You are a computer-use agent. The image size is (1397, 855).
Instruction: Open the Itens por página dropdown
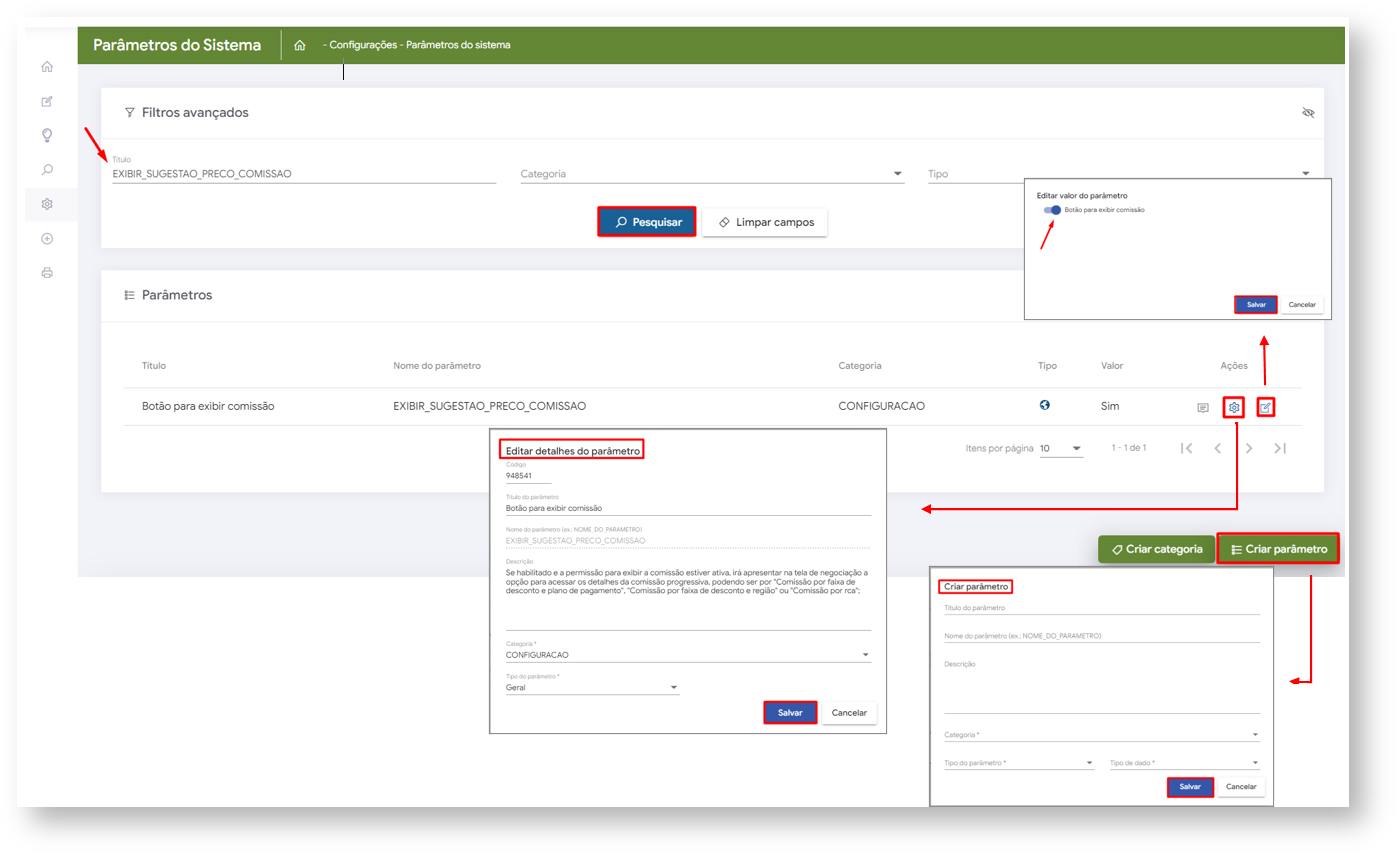point(1061,449)
